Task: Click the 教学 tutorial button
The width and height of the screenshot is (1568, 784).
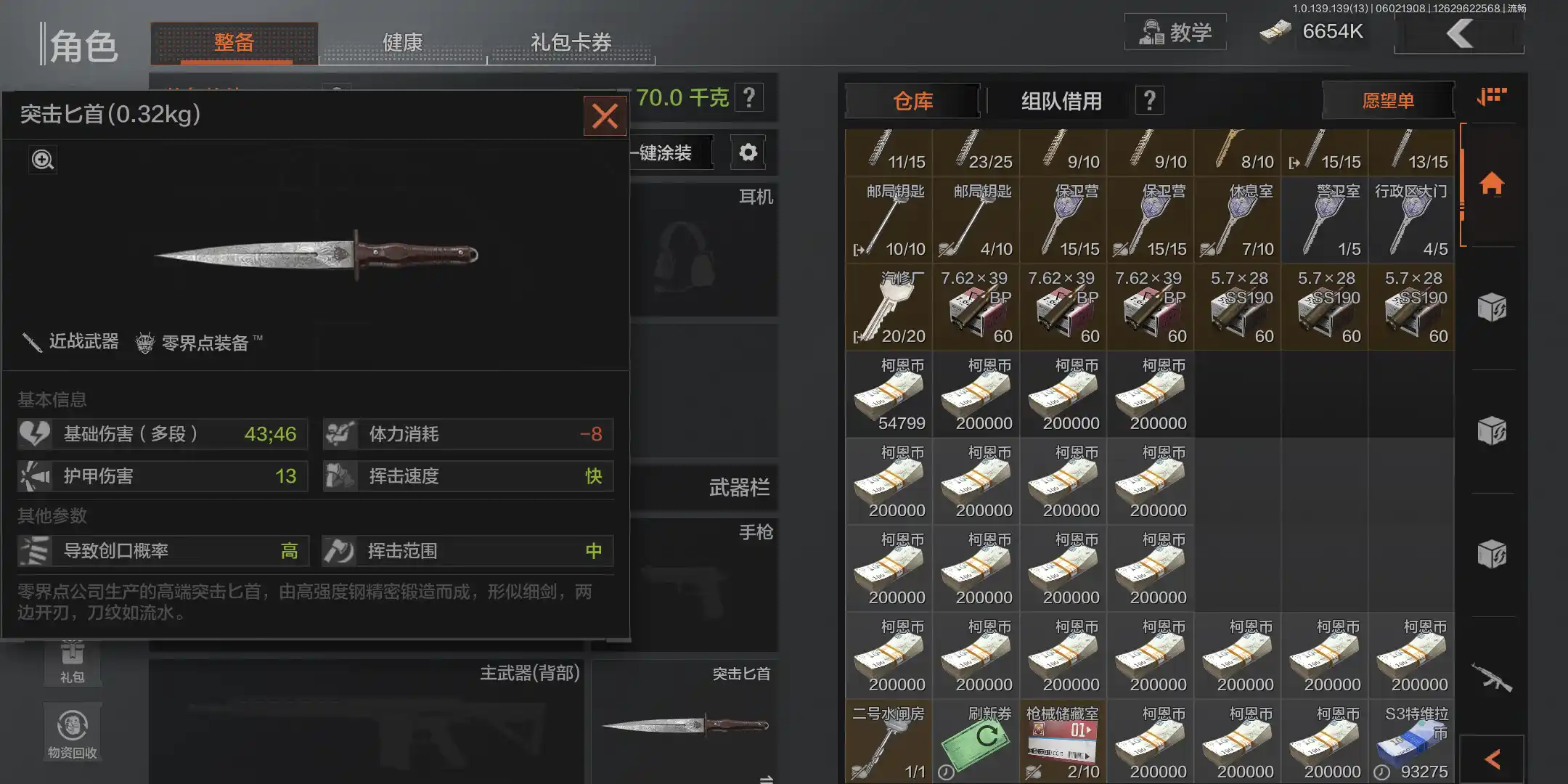Action: [x=1175, y=32]
